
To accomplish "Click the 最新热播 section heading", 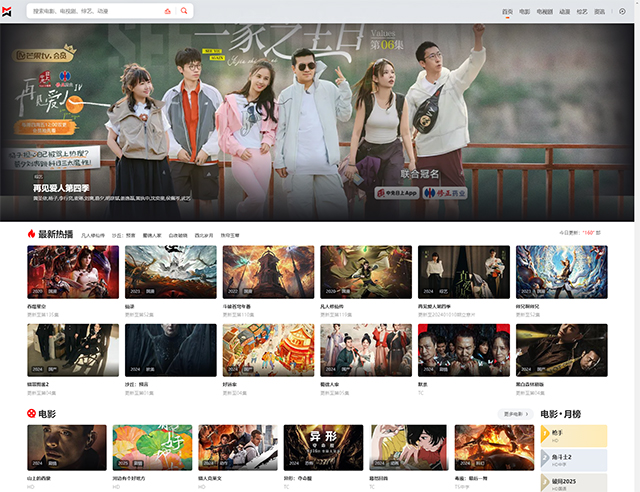I will click(x=56, y=234).
